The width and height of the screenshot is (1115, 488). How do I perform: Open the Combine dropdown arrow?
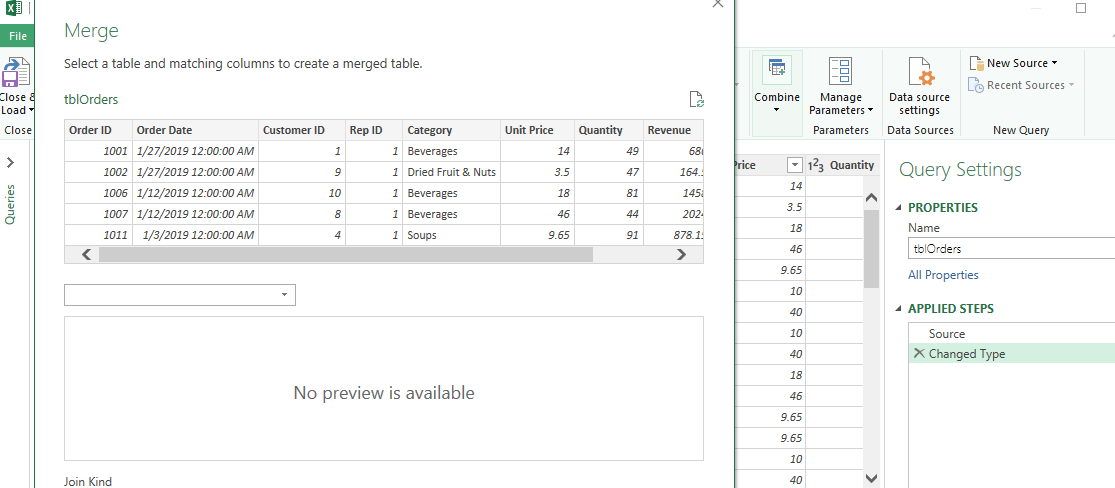point(777,110)
